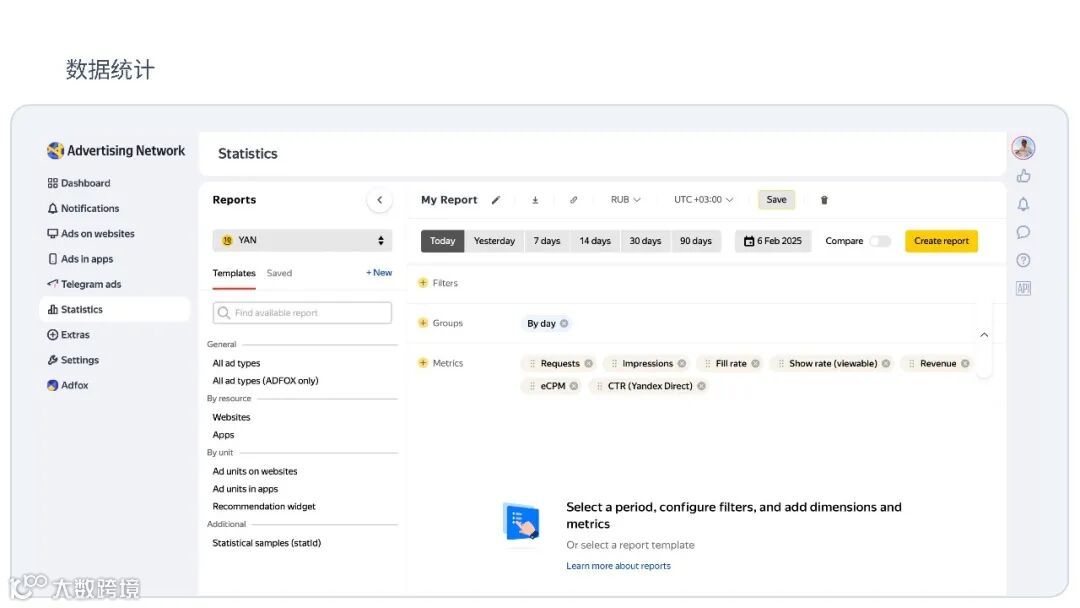This screenshot has height=608, width=1080.
Task: Open Adfox in sidebar
Action: tap(68, 386)
